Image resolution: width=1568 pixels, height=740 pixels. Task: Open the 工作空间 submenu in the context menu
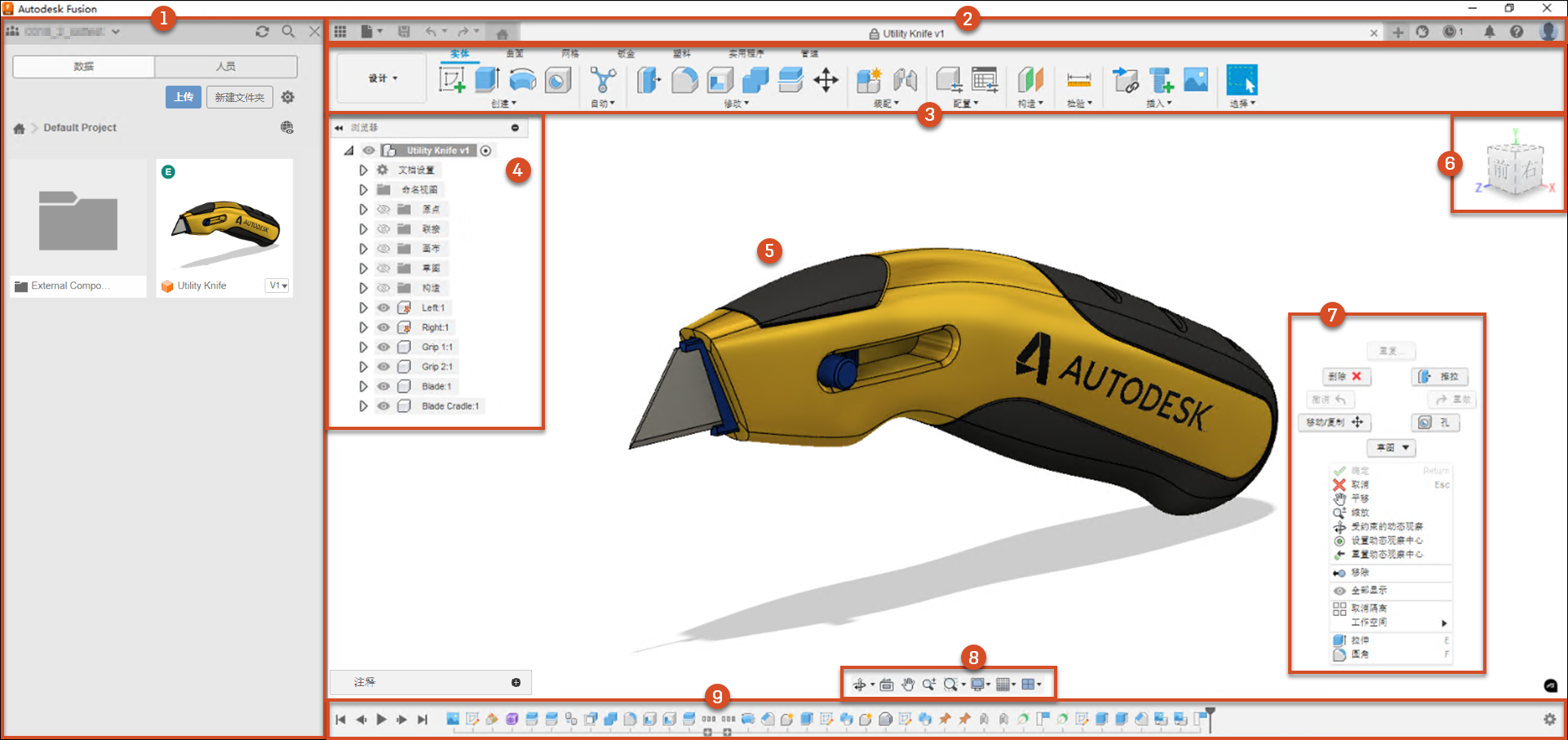click(1391, 623)
